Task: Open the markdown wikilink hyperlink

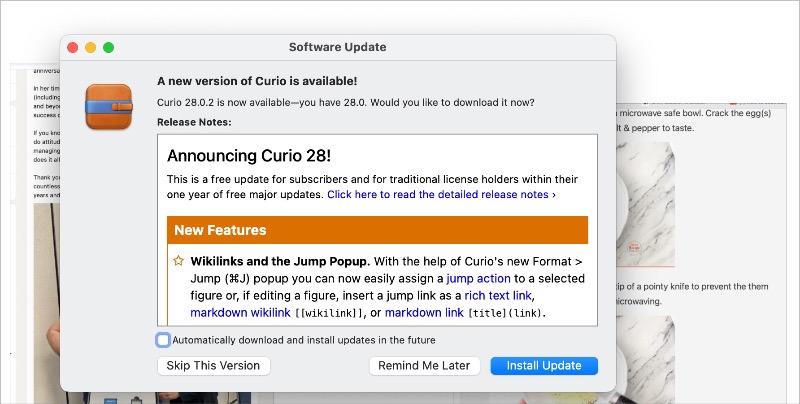Action: [x=240, y=312]
